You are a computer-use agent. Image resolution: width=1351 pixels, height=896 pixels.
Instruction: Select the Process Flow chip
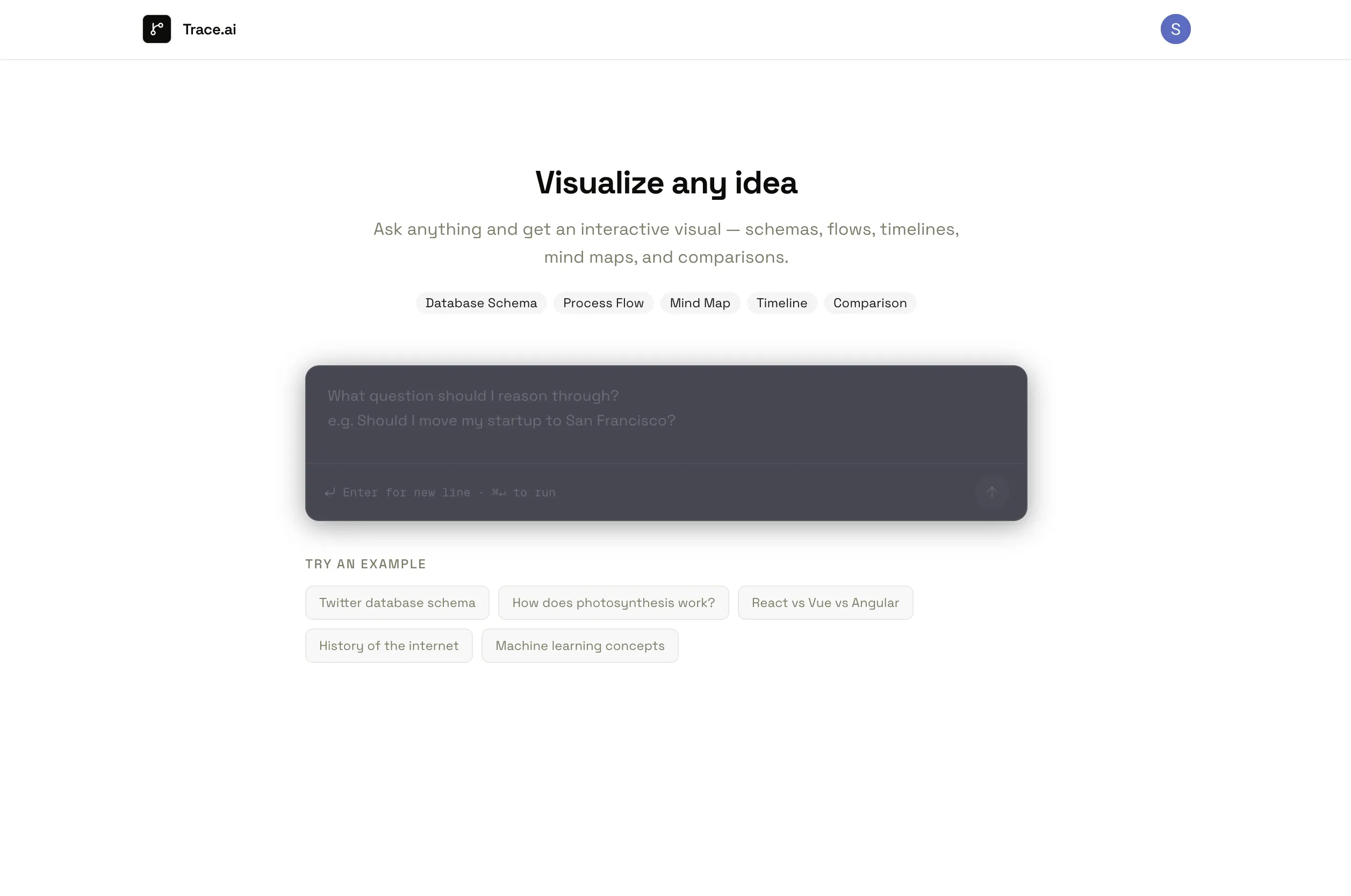[x=603, y=303]
